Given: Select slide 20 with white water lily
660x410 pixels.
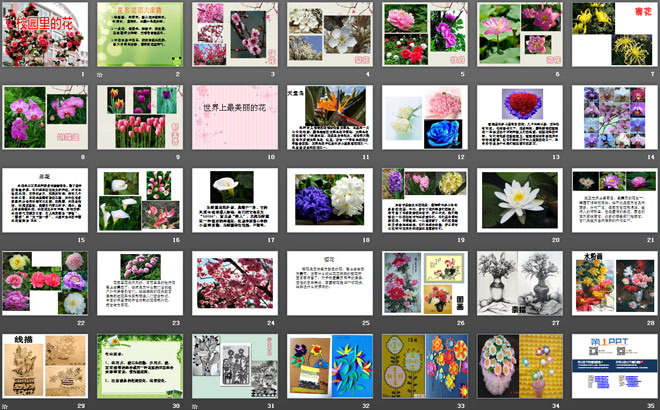Looking at the screenshot, I should pyautogui.click(x=520, y=200).
